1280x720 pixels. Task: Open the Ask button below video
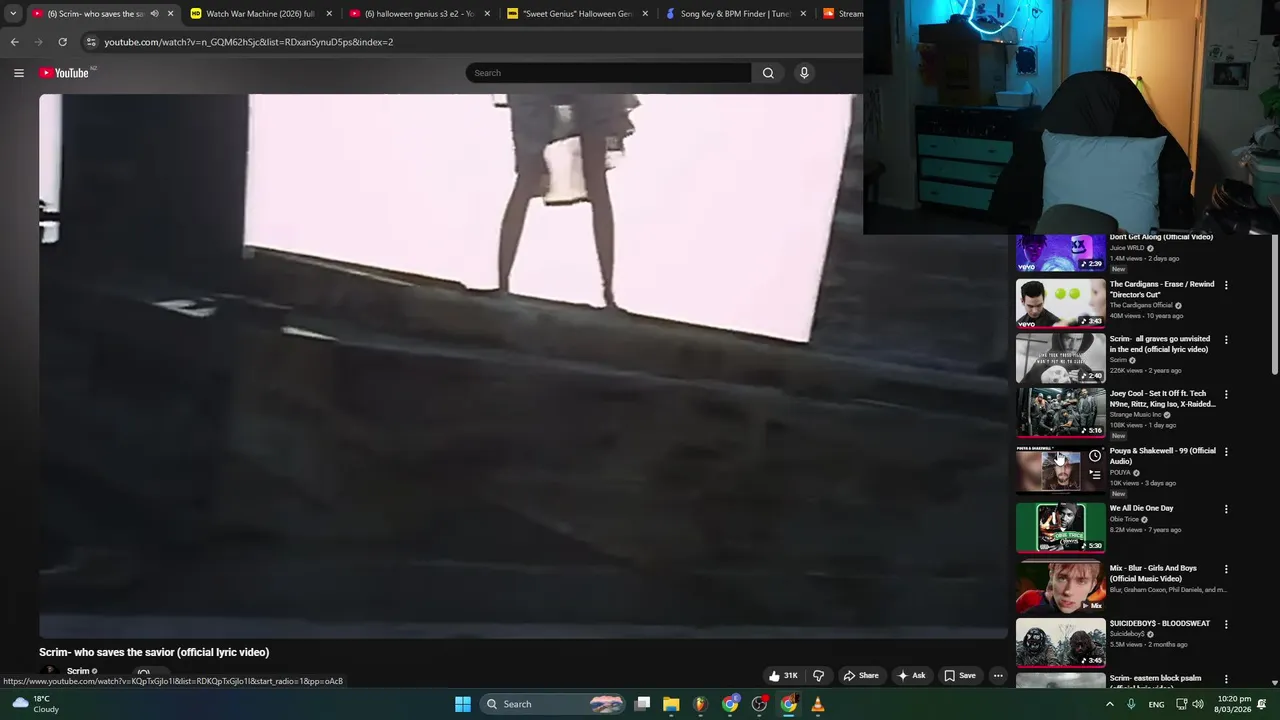coord(911,675)
